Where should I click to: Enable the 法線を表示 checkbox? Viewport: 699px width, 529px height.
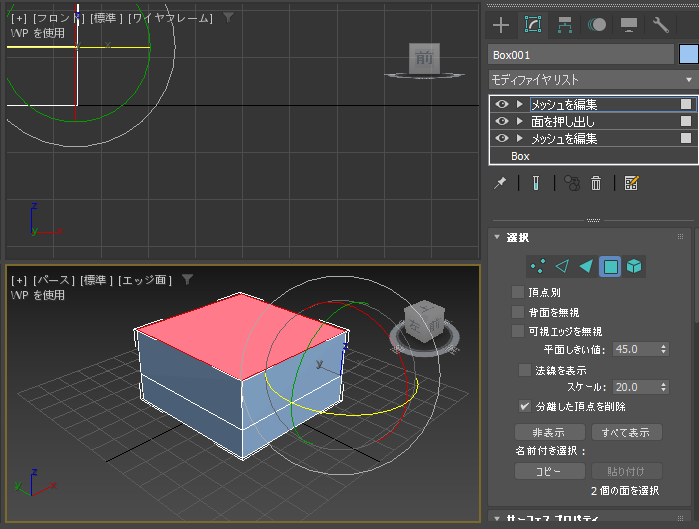(x=525, y=370)
